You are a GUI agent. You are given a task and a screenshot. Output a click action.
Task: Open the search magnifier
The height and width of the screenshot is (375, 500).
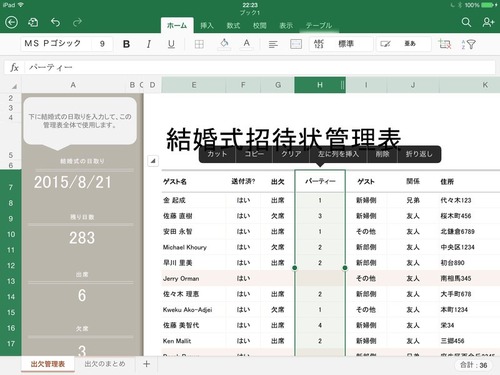coord(466,22)
